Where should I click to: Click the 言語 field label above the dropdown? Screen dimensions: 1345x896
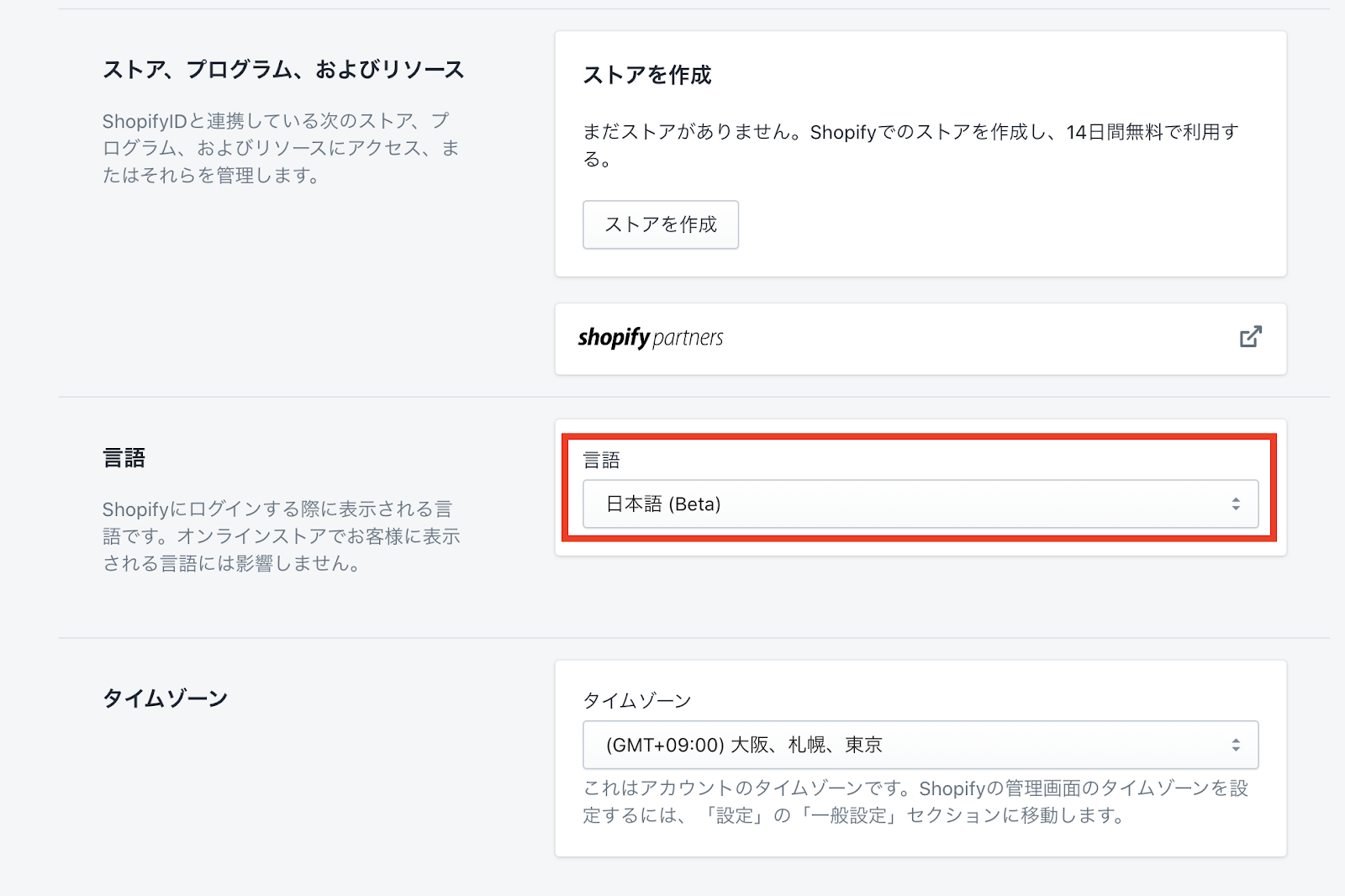click(x=601, y=461)
